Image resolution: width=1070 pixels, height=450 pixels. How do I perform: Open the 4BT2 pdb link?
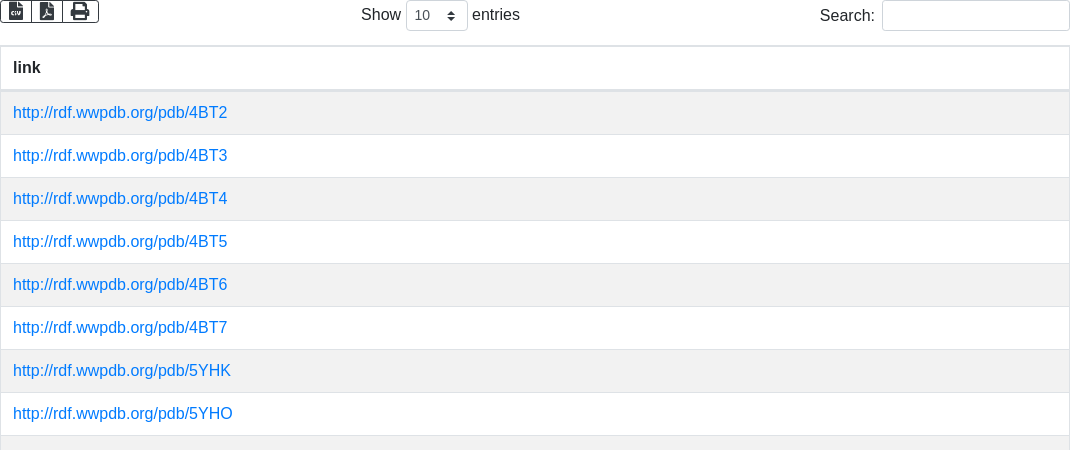pos(120,113)
